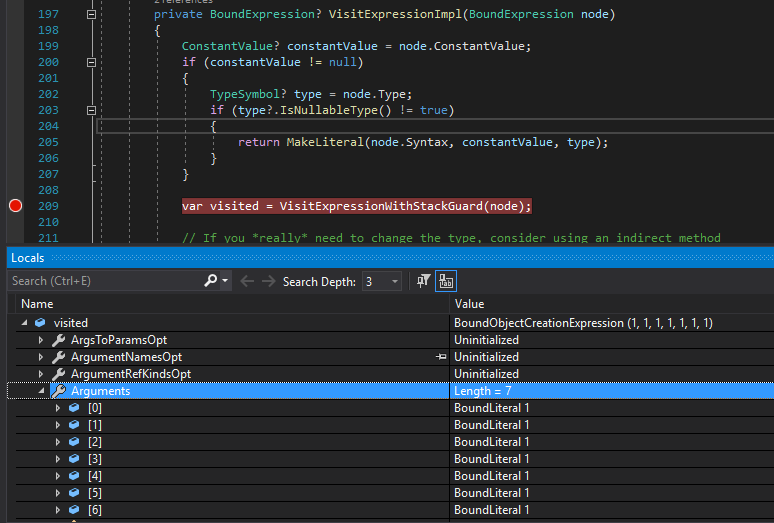This screenshot has width=774, height=523.
Task: Expand array element [4]
Action: (58, 476)
